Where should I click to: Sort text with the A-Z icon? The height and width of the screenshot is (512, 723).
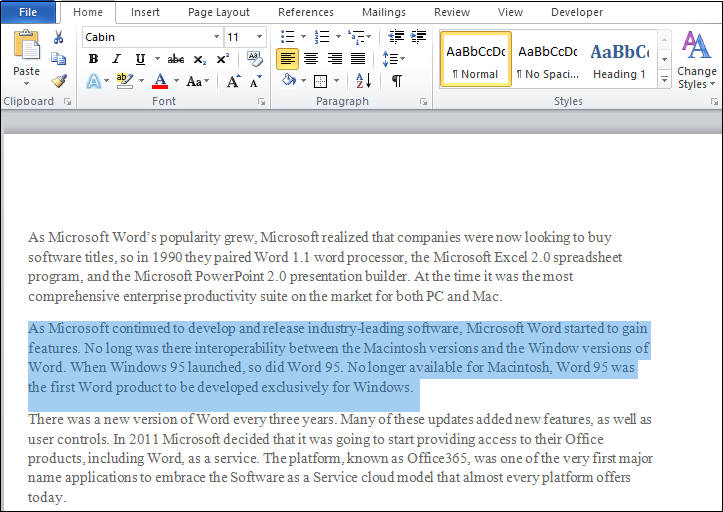(363, 81)
